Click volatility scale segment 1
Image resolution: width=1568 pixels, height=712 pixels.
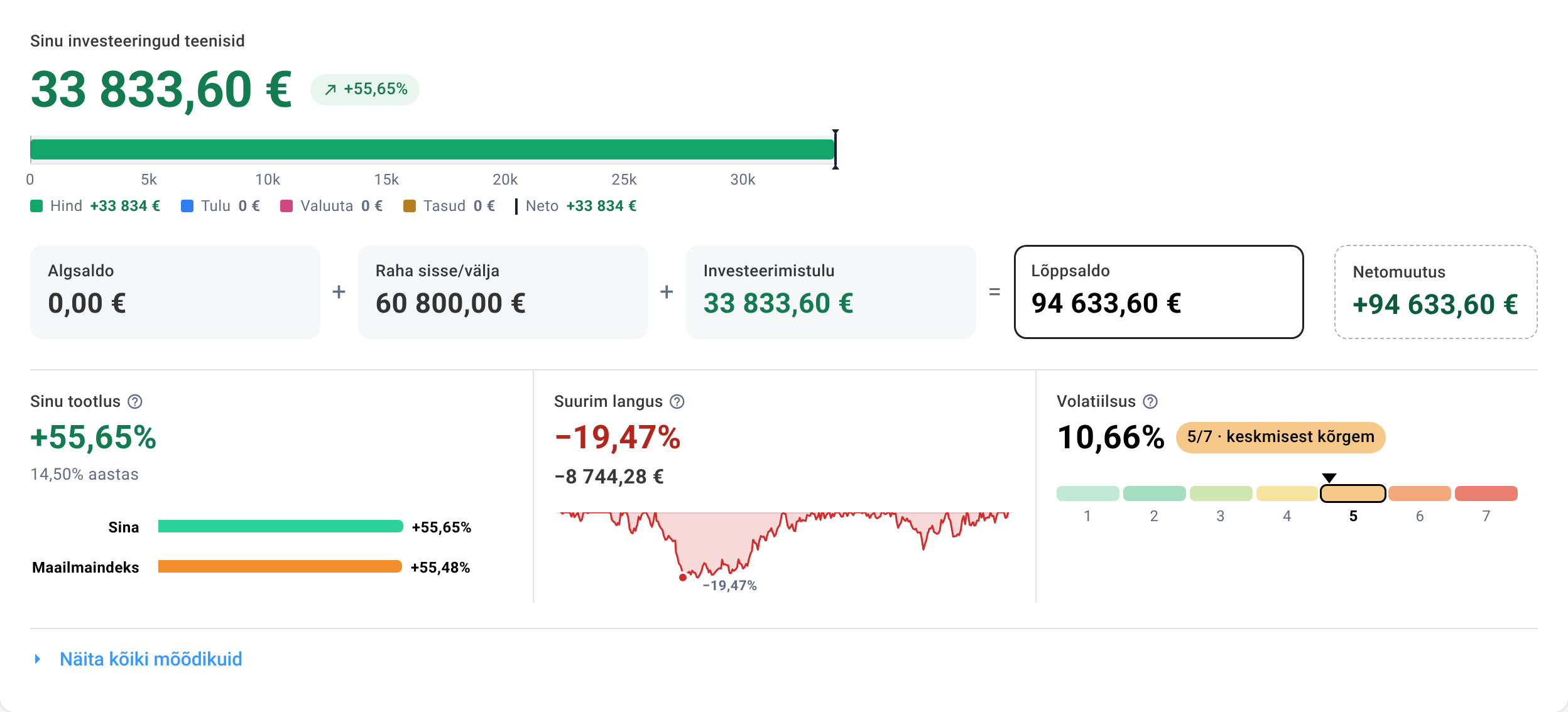1088,494
